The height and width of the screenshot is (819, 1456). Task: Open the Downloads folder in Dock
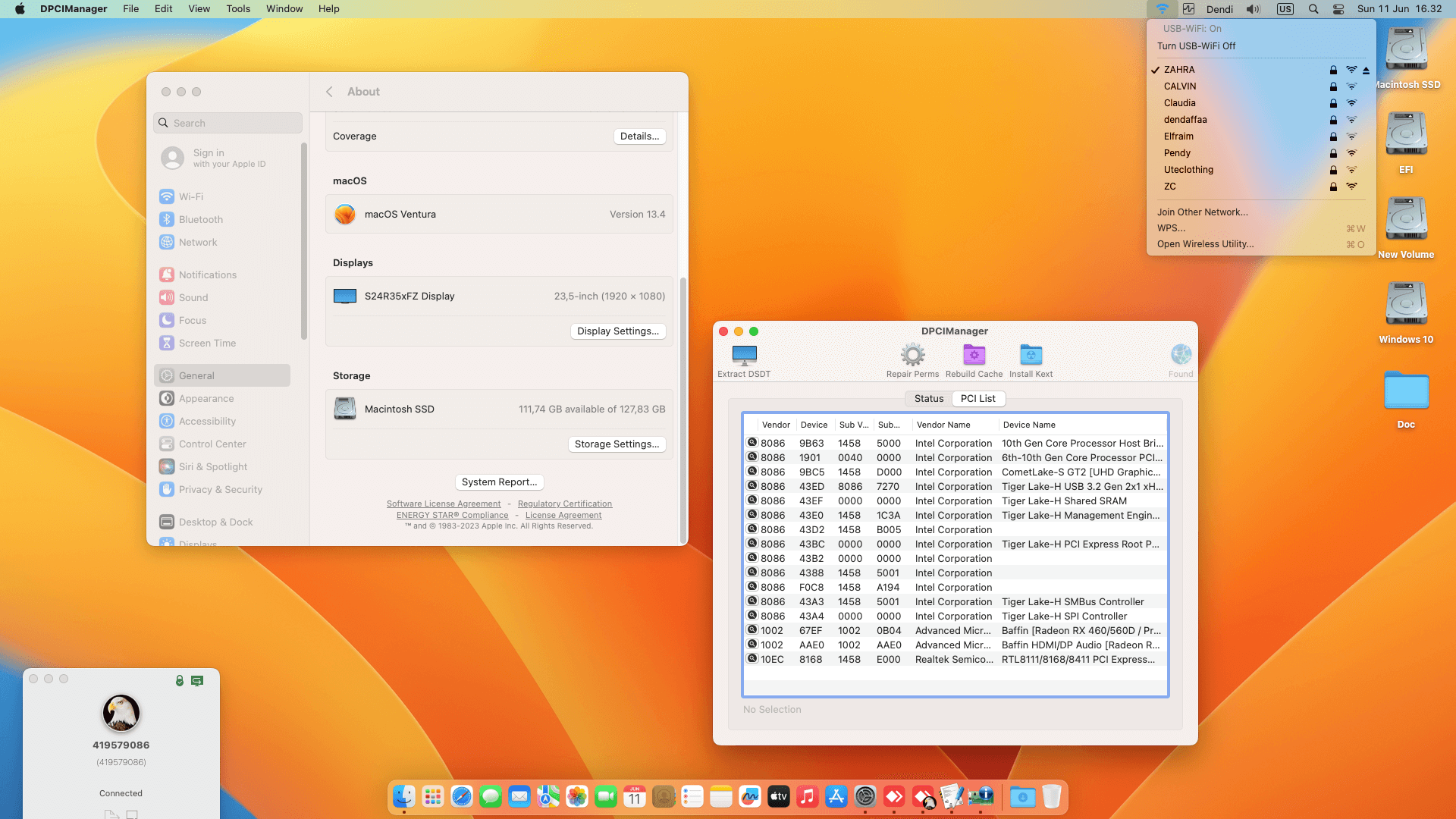click(x=1023, y=797)
